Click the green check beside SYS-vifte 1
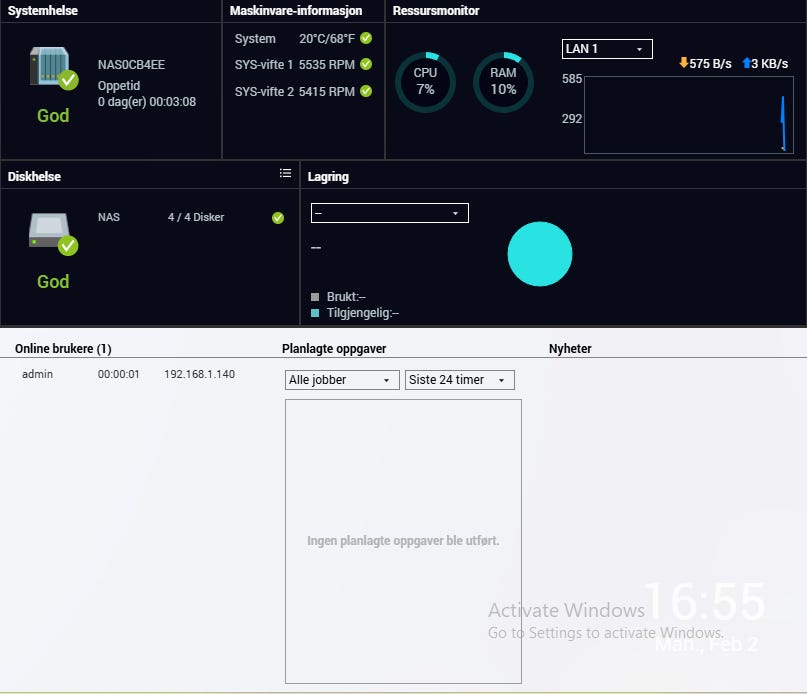This screenshot has height=694, width=807. click(x=366, y=64)
